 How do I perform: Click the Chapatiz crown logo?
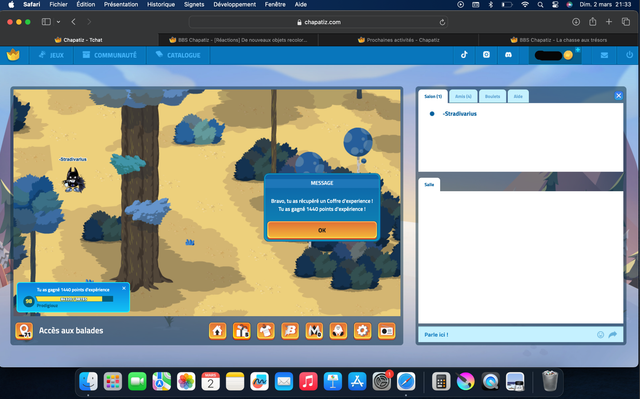(x=13, y=55)
